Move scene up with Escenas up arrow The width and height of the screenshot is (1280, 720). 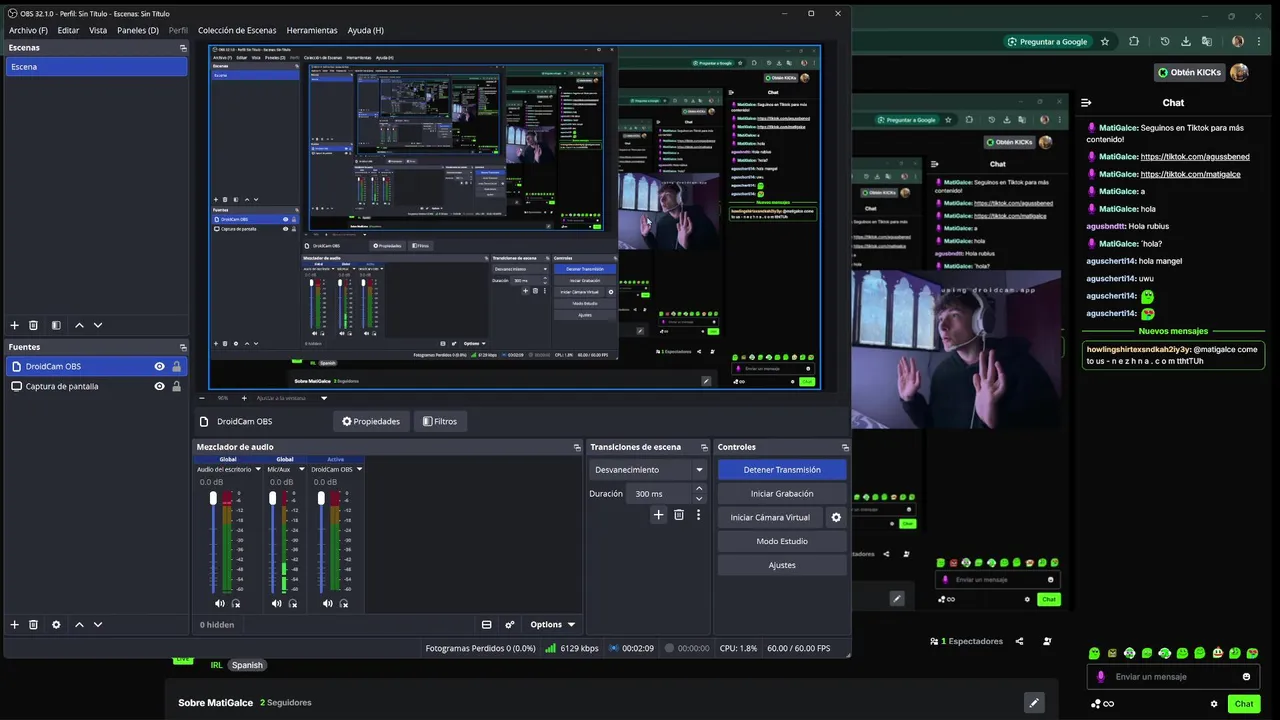coord(79,325)
